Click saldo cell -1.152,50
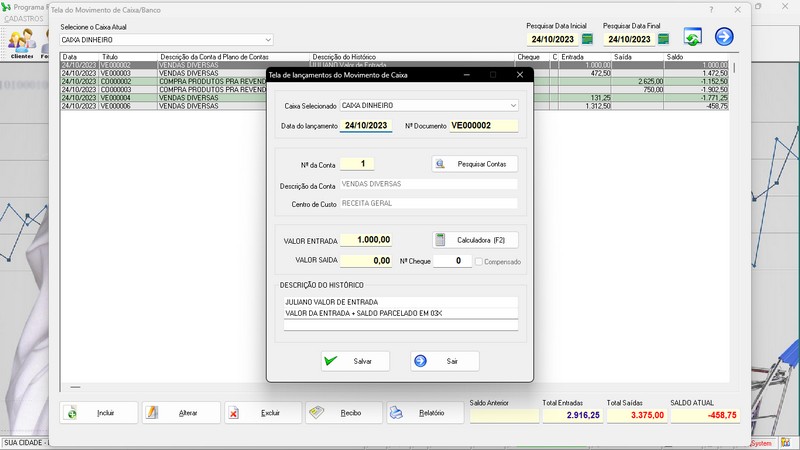This screenshot has height=450, width=800. (696, 82)
